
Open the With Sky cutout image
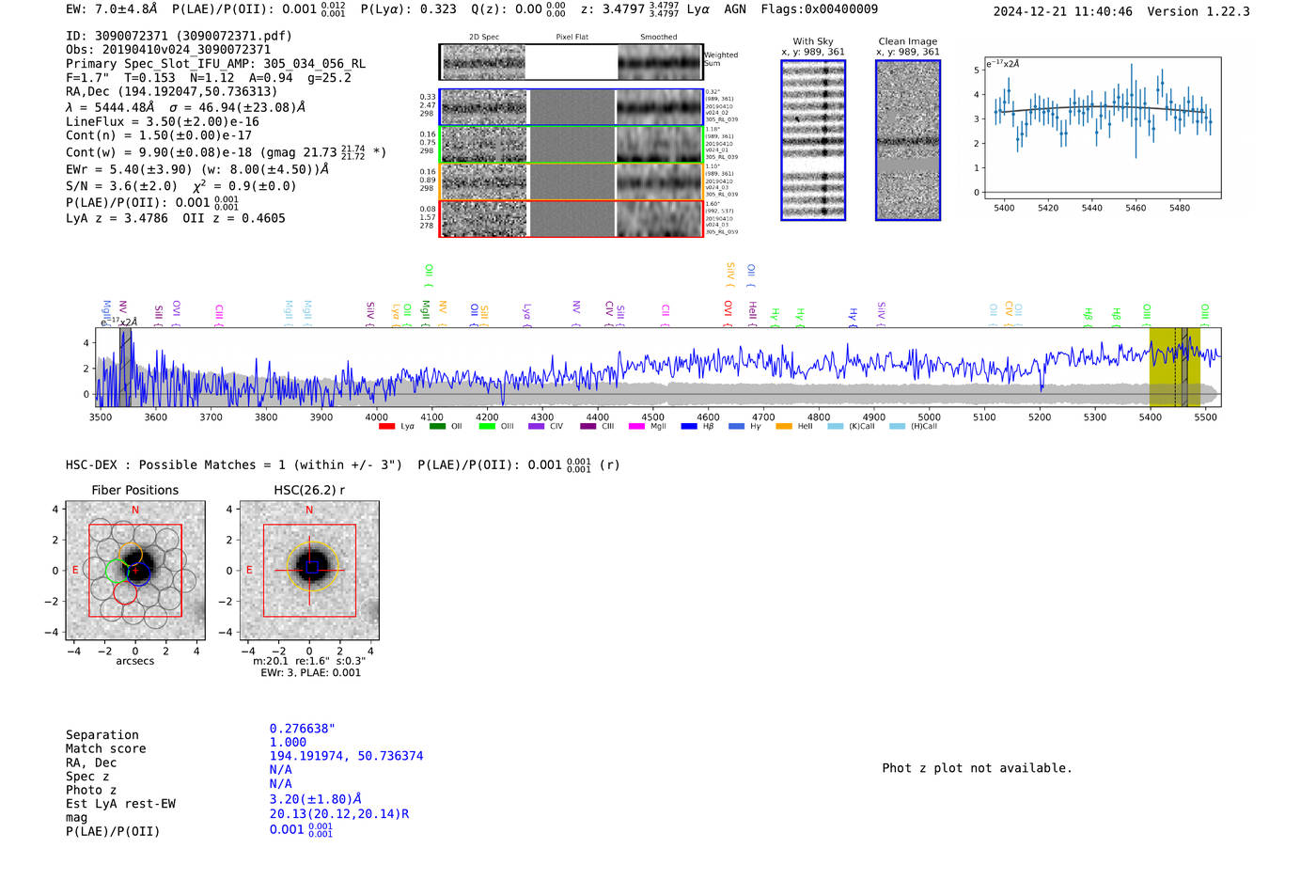(x=813, y=140)
